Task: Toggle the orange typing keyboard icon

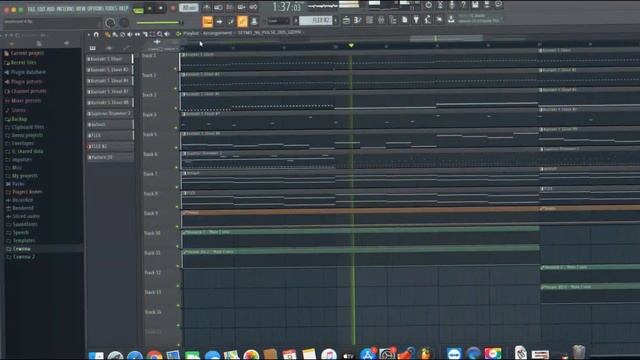Action: [x=207, y=21]
